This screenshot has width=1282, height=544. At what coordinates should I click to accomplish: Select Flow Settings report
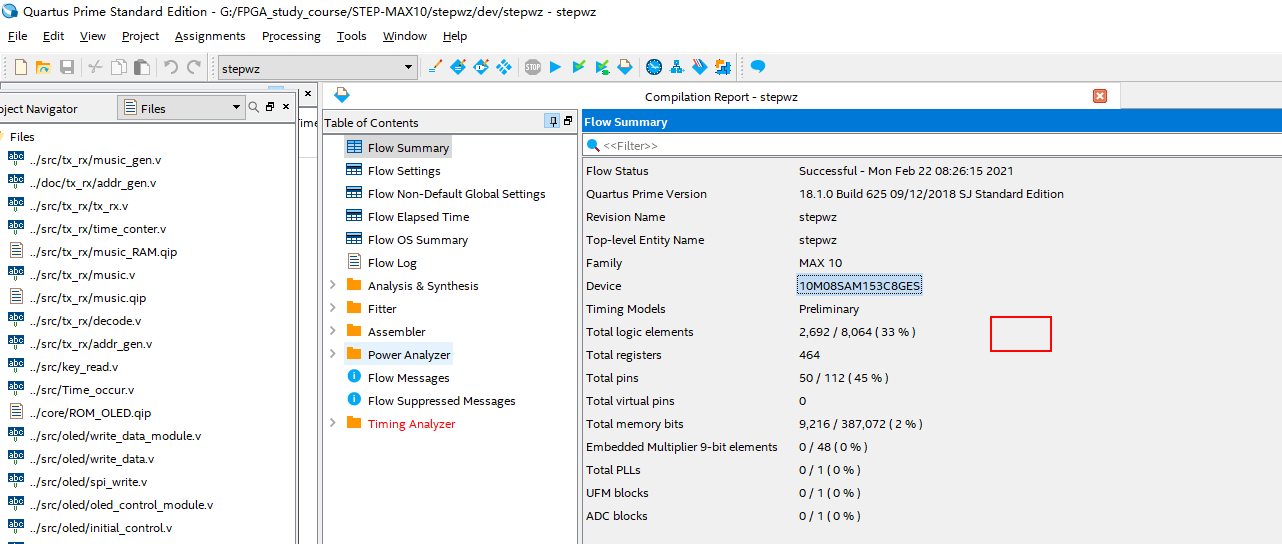point(404,170)
